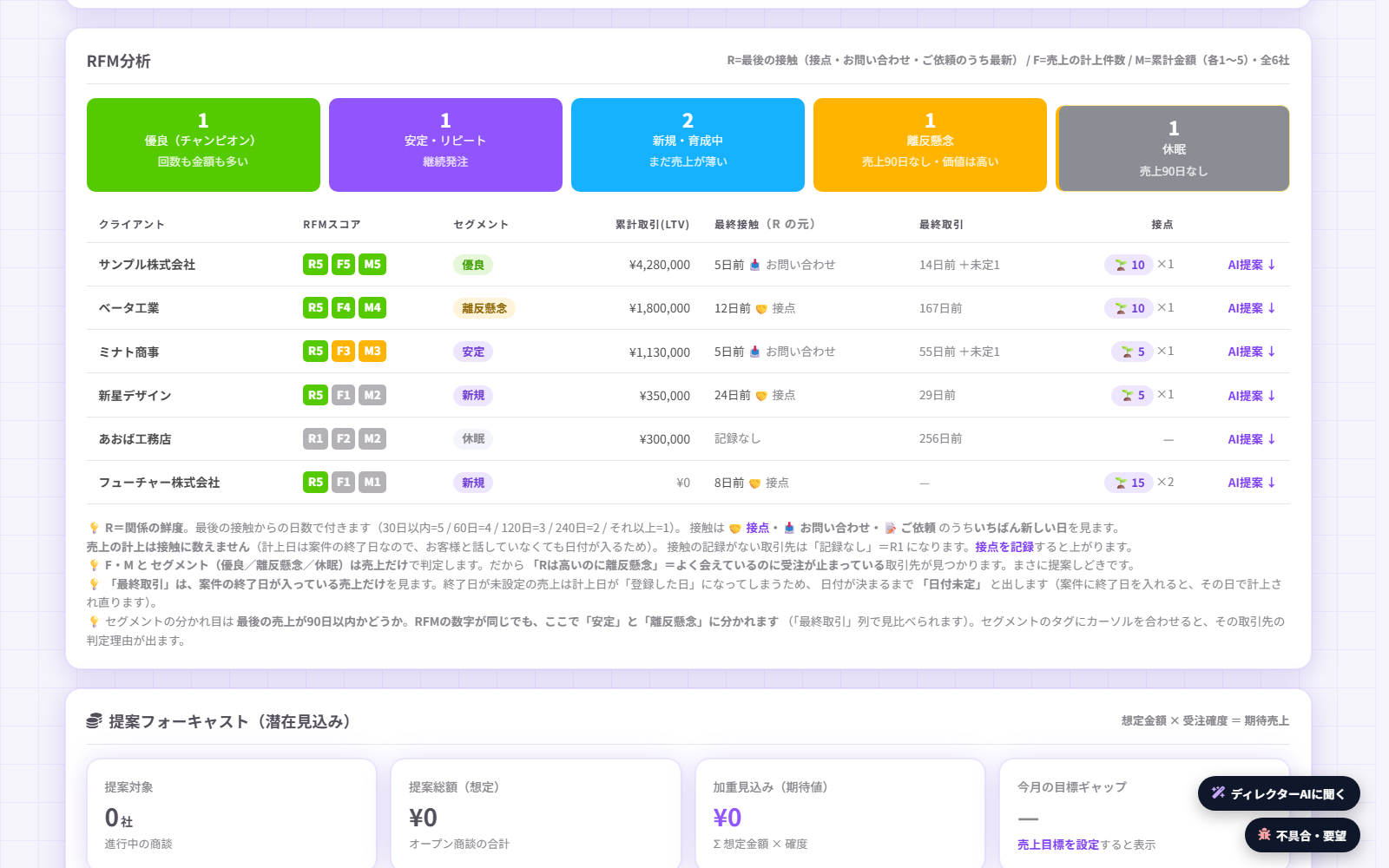This screenshot has width=1389, height=868.
Task: Click the sprout icon in フューチャー株式会社's touchpoint badge
Action: (1121, 483)
